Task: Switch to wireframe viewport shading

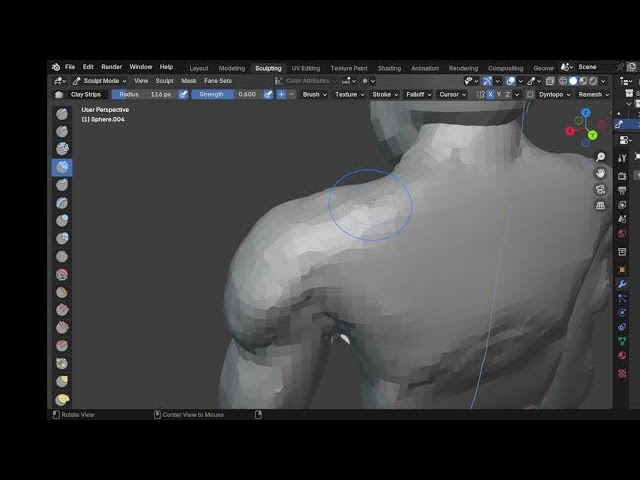Action: coord(563,81)
